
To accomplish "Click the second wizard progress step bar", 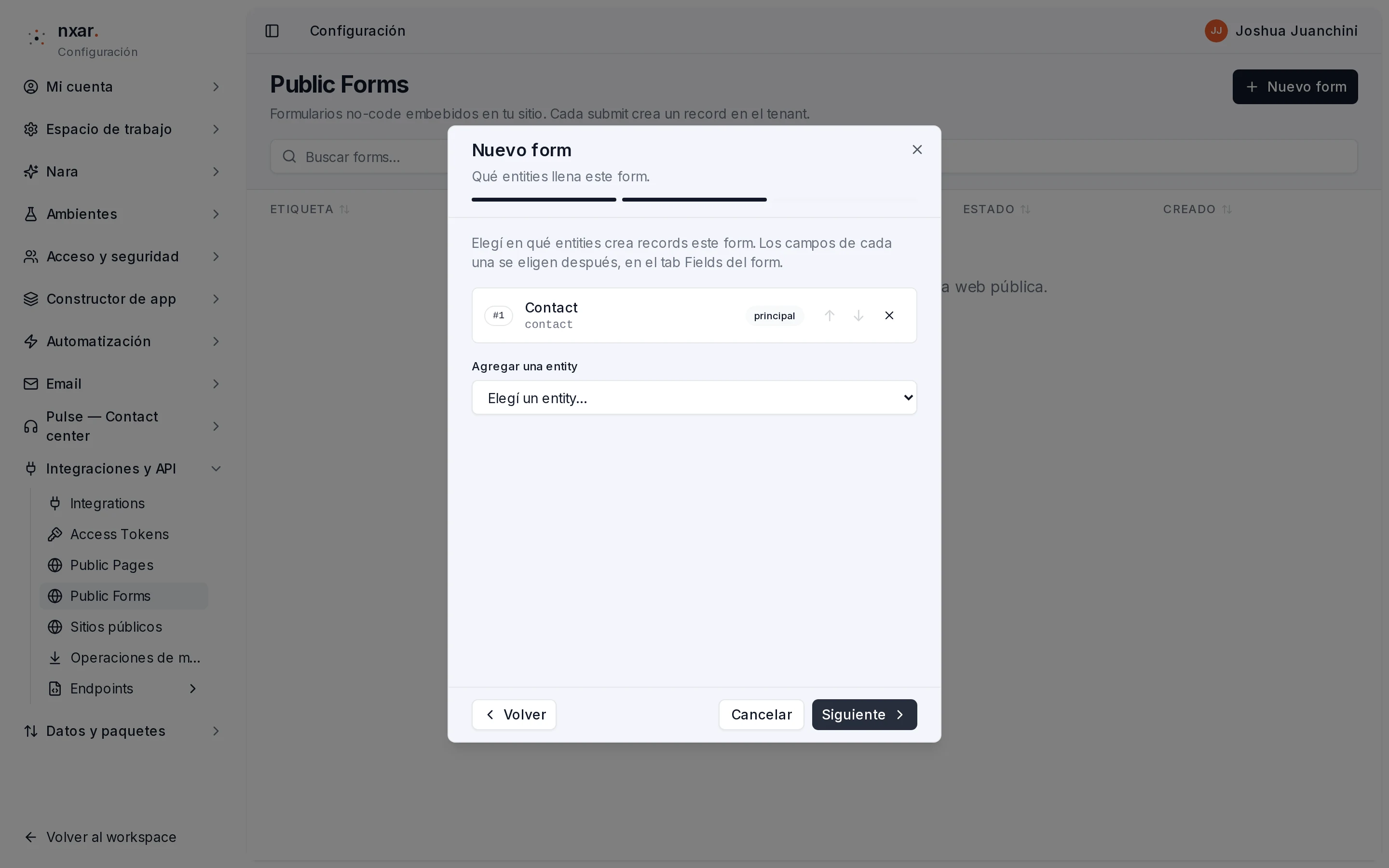I will (694, 199).
